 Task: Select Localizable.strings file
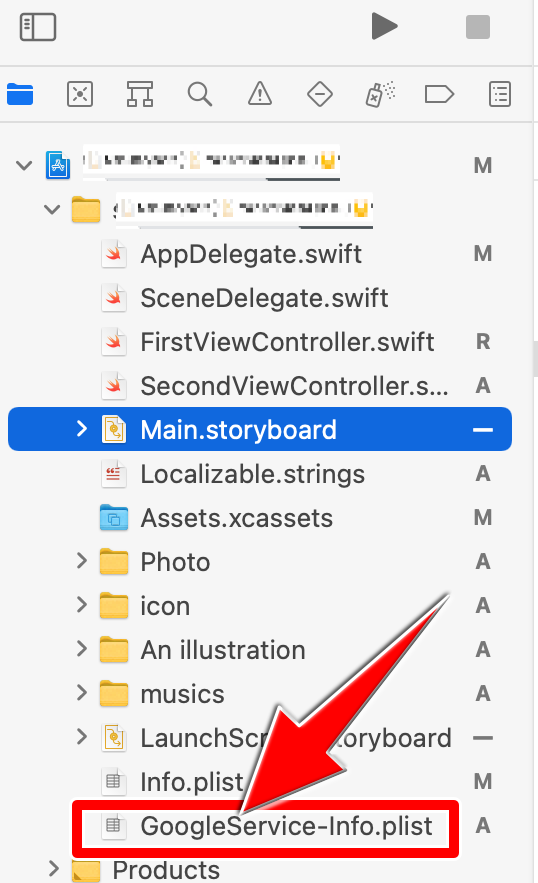pyautogui.click(x=252, y=474)
